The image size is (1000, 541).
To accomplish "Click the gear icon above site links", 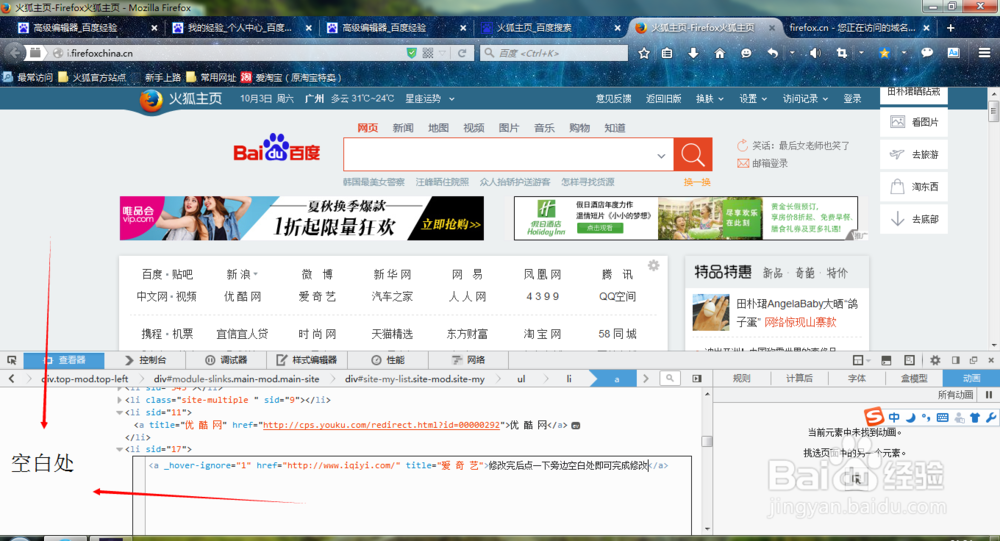I will click(x=653, y=265).
